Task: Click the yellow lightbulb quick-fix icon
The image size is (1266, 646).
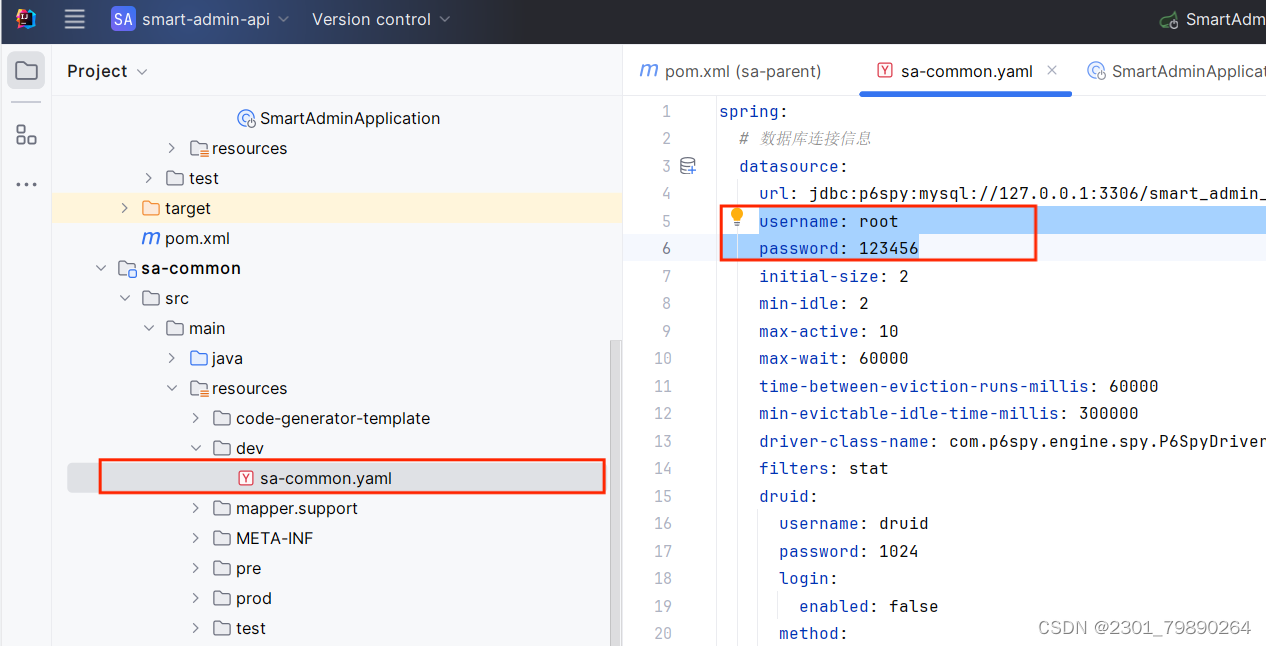Action: pyautogui.click(x=737, y=216)
